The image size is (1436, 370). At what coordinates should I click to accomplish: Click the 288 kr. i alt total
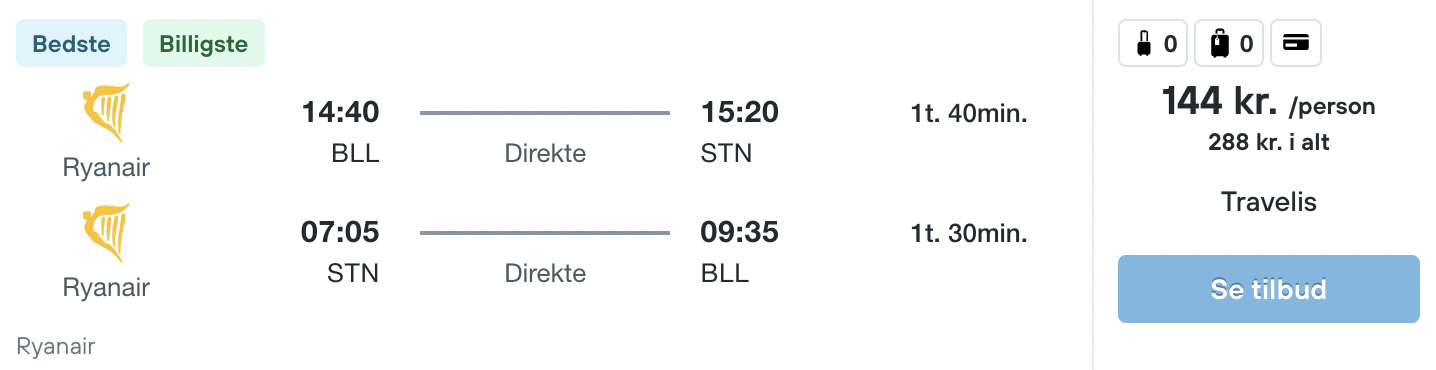[x=1268, y=143]
